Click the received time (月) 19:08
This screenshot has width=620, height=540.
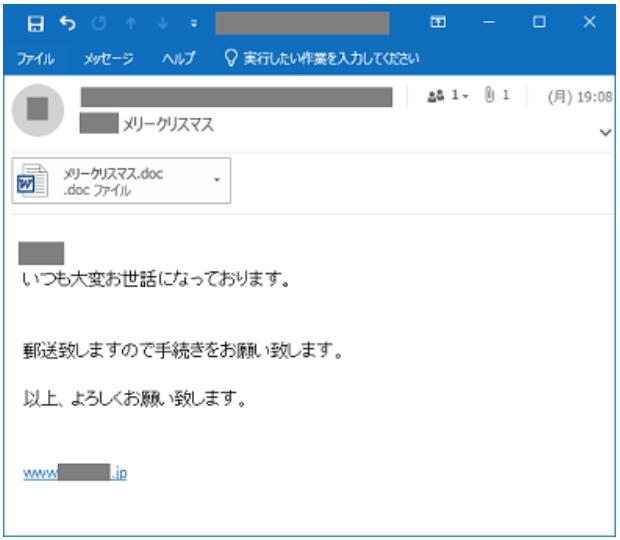[580, 96]
